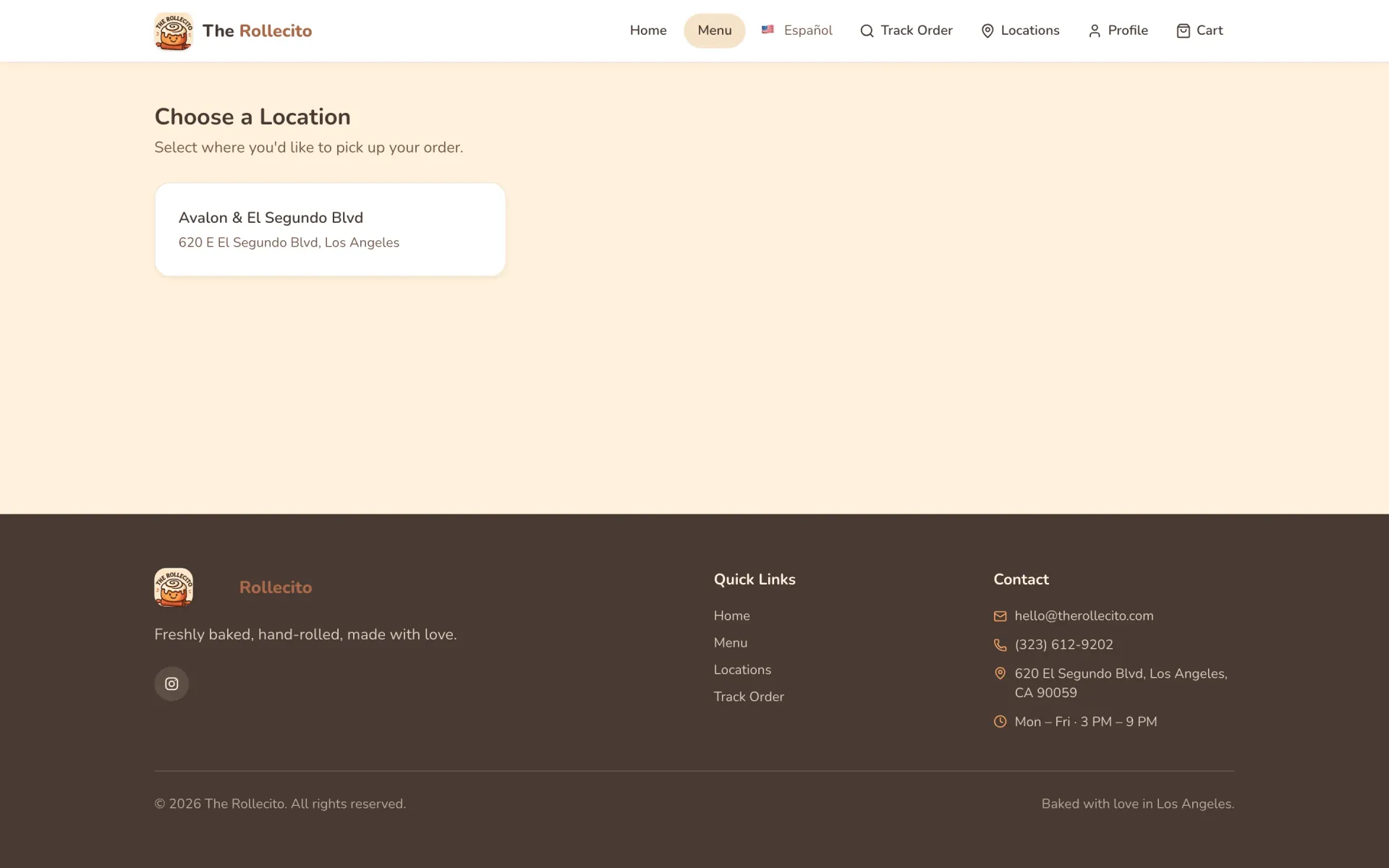Click the footer Track Order quick link
1389x868 pixels.
(x=749, y=697)
